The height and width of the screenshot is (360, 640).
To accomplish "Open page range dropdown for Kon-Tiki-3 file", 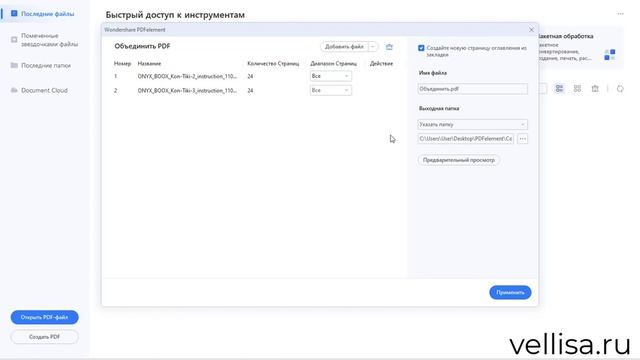I will coord(331,90).
